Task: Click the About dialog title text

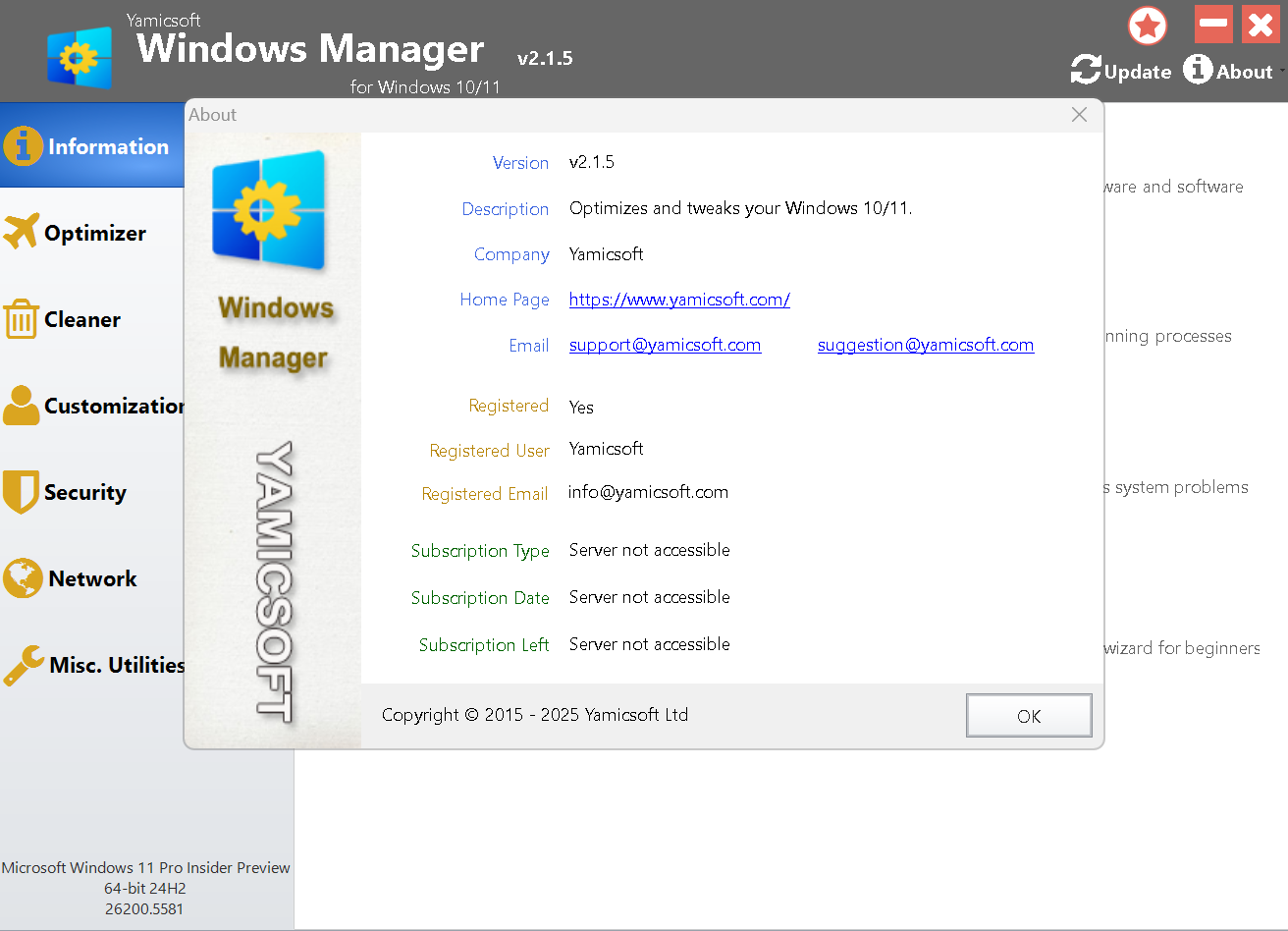Action: (x=213, y=115)
